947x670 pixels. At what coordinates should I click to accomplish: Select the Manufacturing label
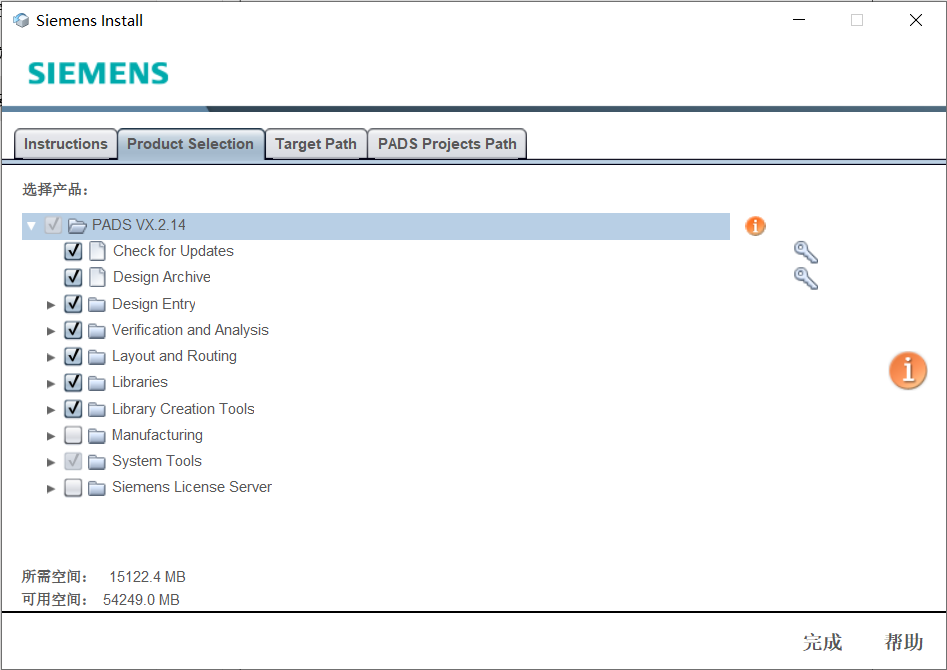(x=157, y=434)
